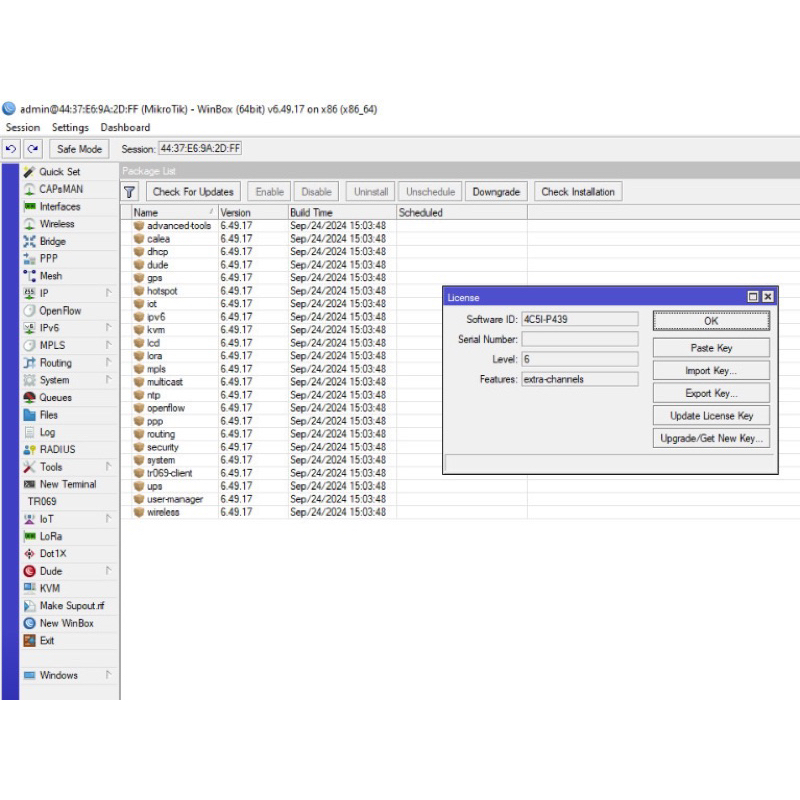Click the redo arrow icon in toolbar
Viewport: 800px width, 800px height.
tap(33, 149)
